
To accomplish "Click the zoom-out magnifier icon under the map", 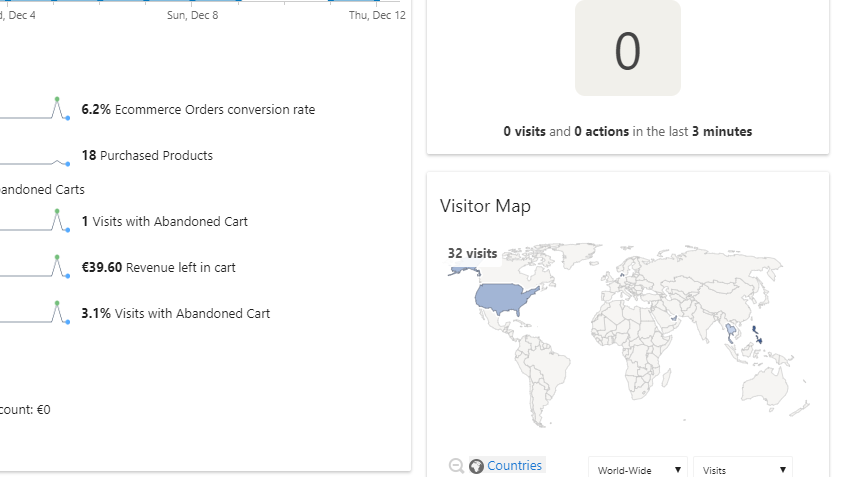I will (456, 466).
